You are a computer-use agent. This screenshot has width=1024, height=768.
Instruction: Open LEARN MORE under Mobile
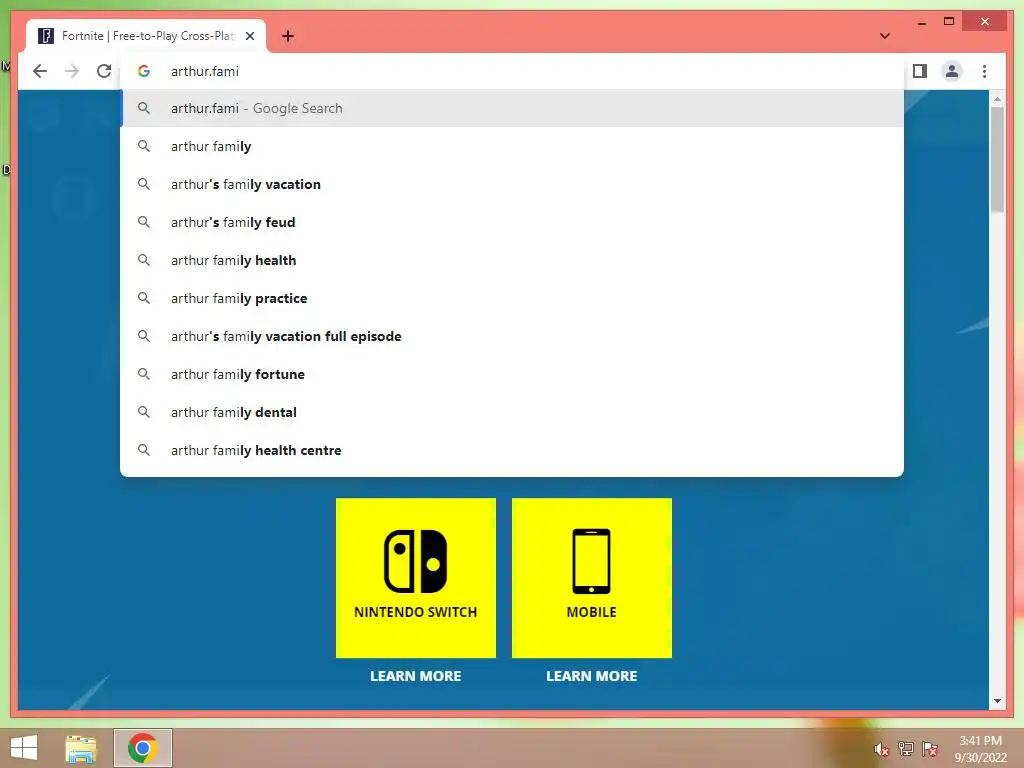click(x=591, y=676)
